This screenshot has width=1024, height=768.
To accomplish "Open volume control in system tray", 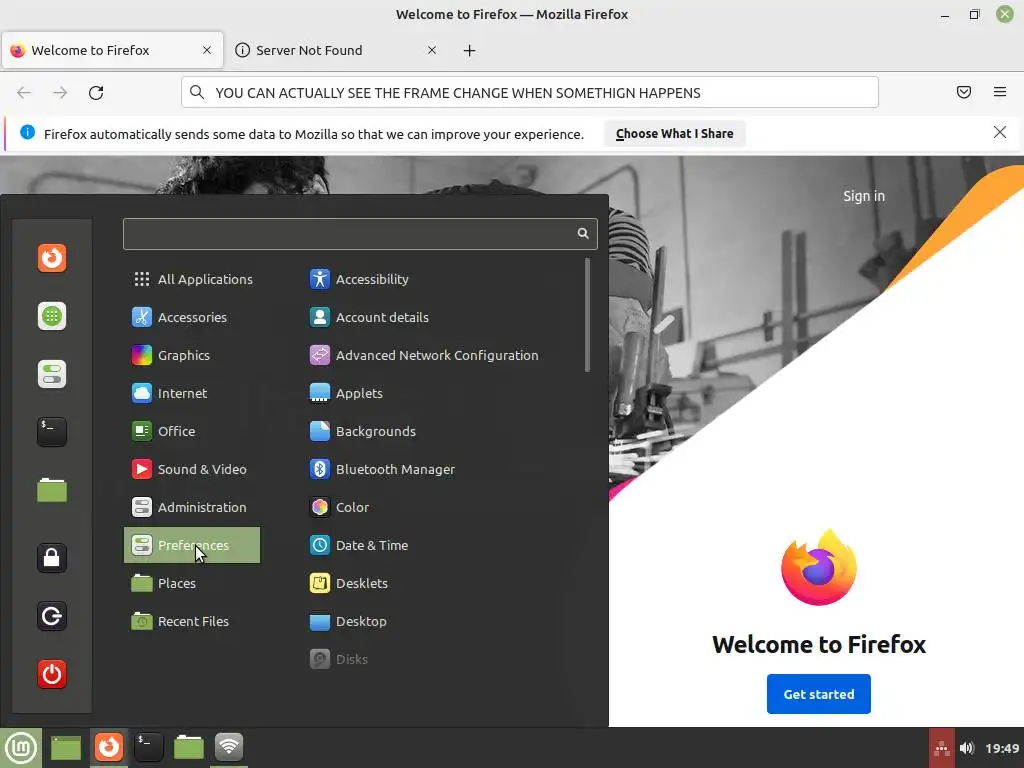I will 967,748.
